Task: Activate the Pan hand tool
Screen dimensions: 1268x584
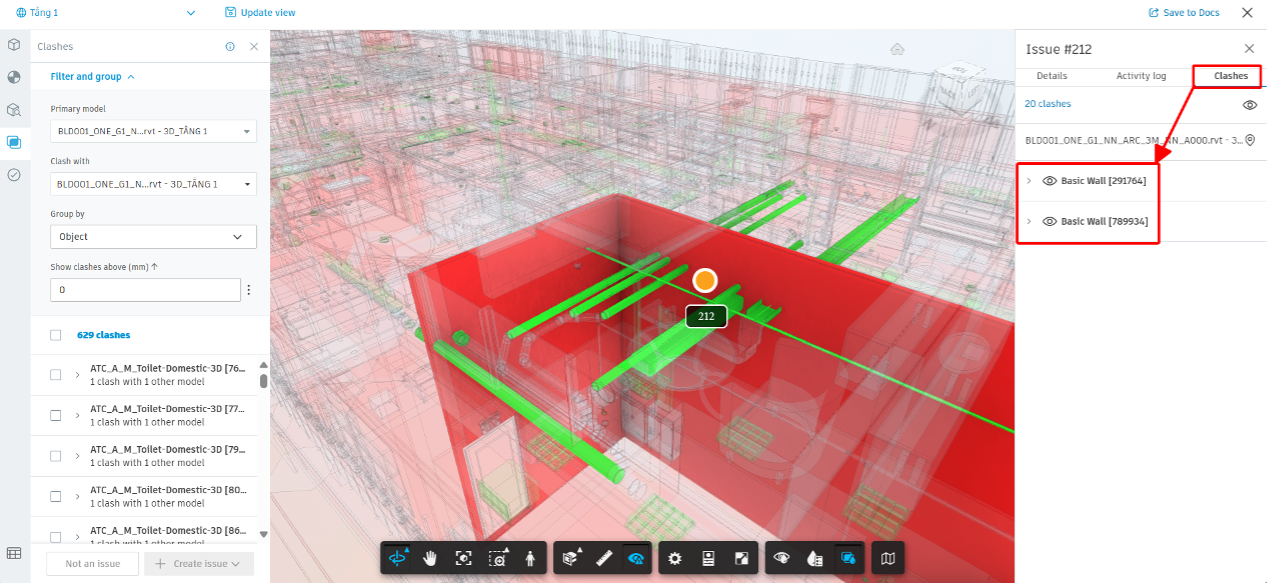Action: [431, 559]
